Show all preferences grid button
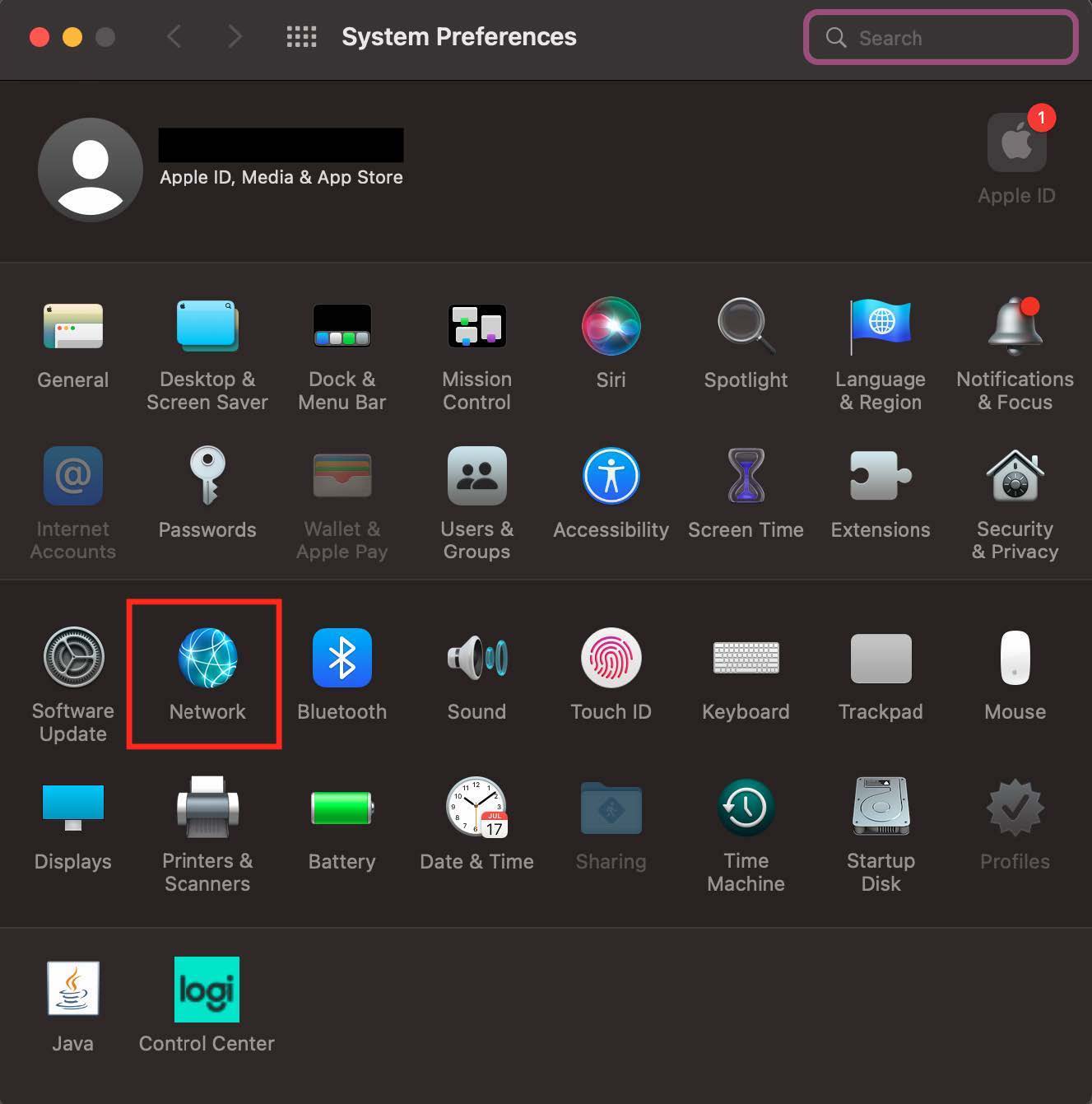 [x=301, y=37]
